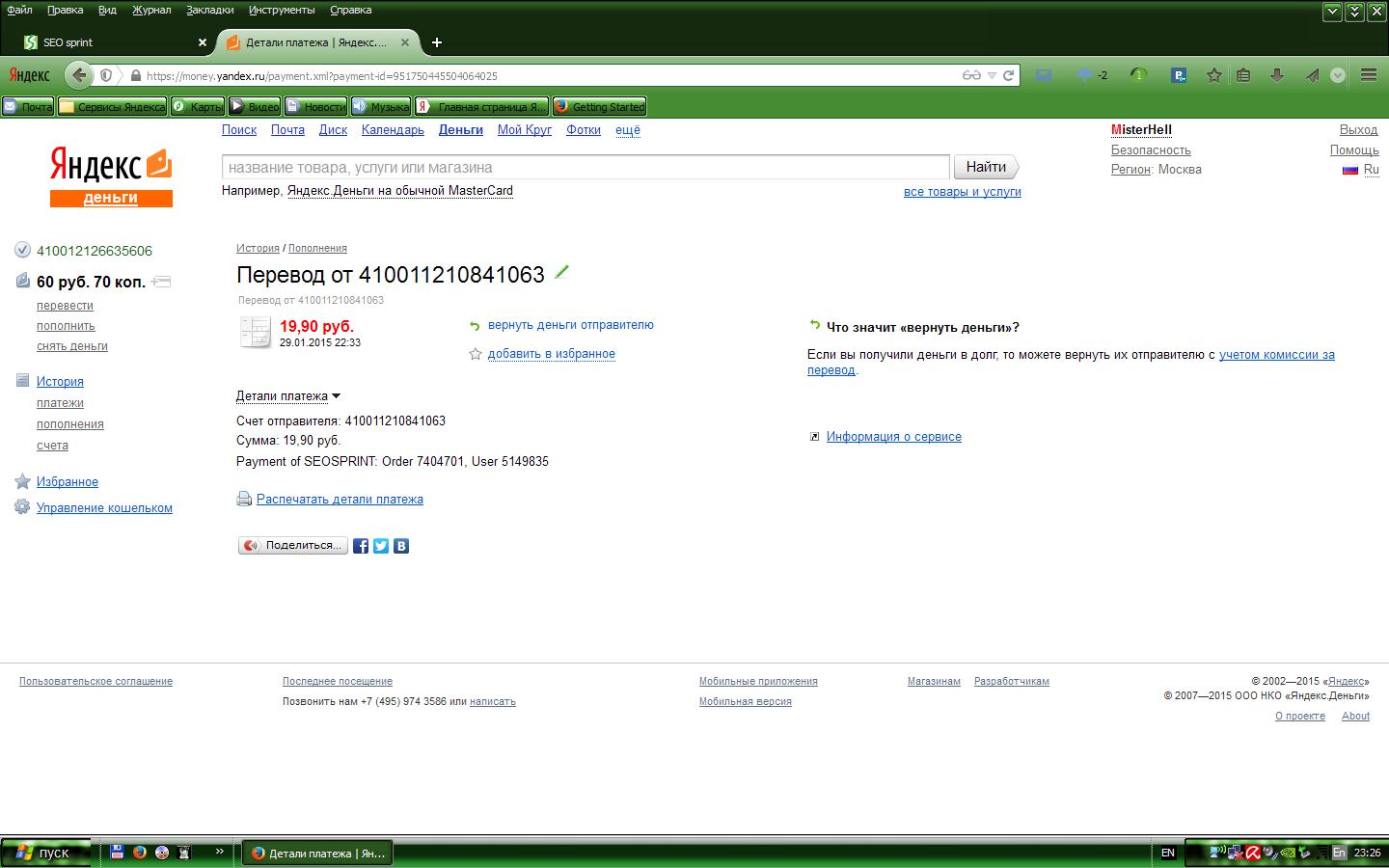Open пополнить link in sidebar
Screen dimensions: 1389x868
point(66,326)
